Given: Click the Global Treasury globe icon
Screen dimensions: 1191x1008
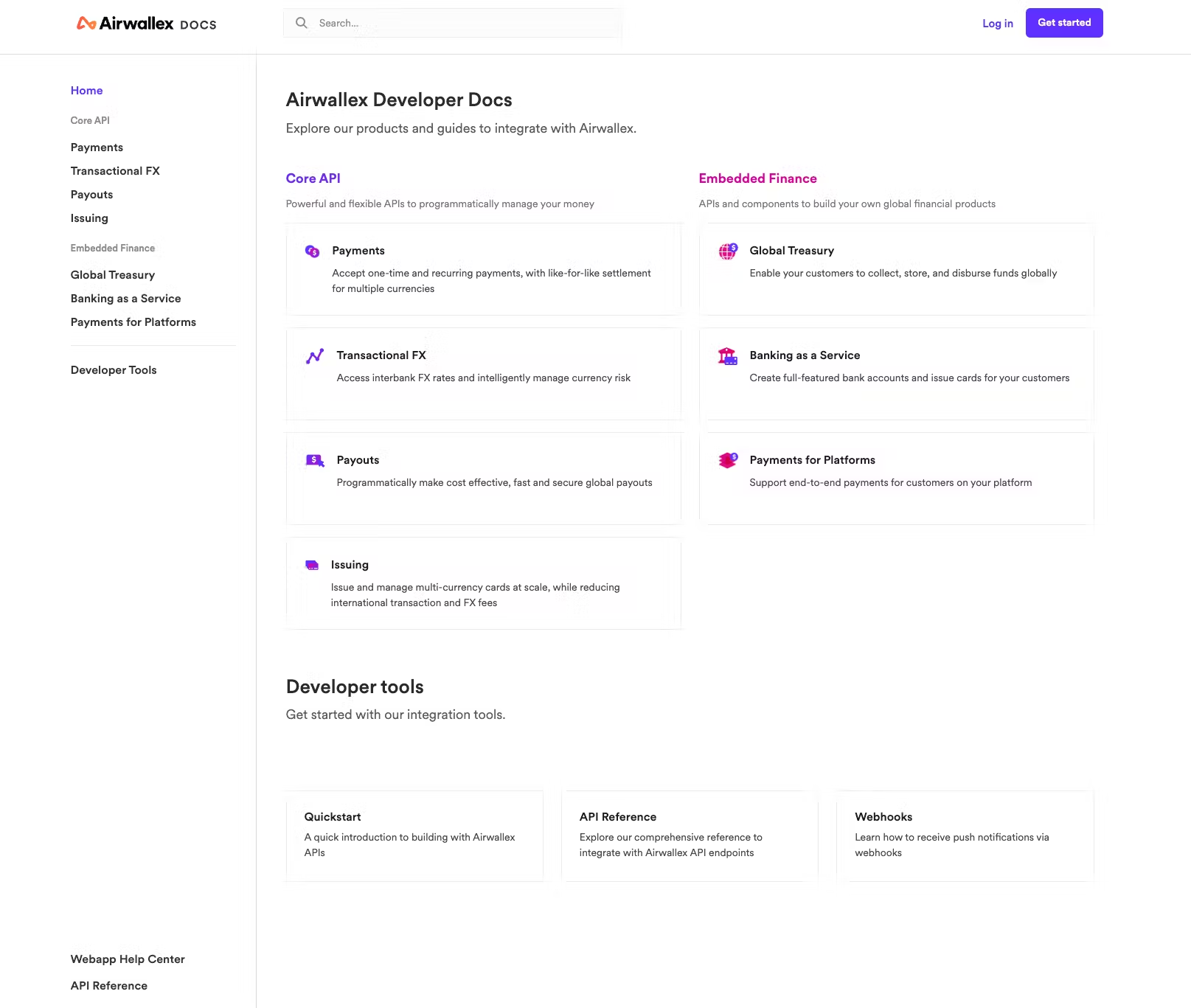Looking at the screenshot, I should coord(728,251).
